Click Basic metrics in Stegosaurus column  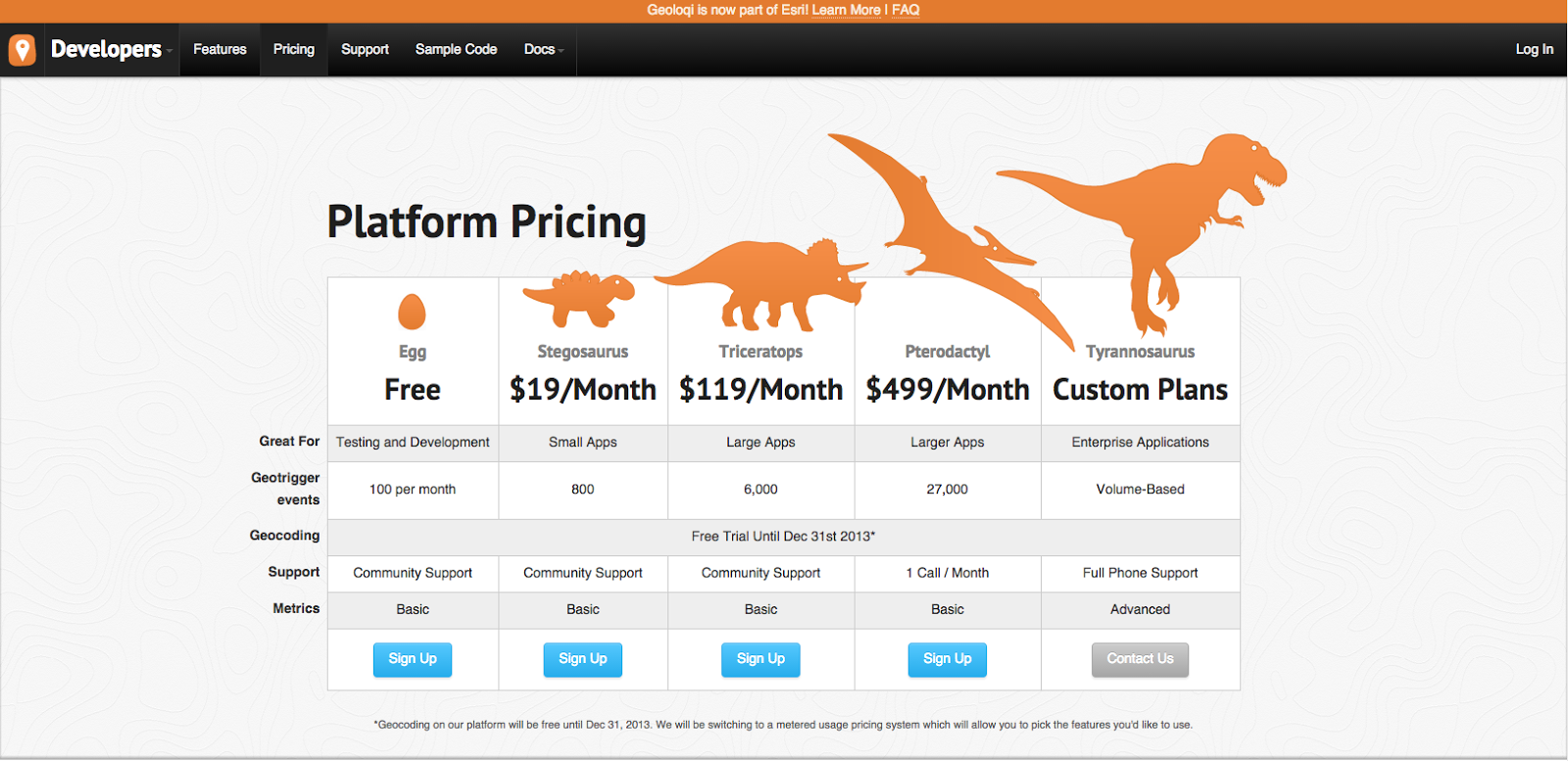(583, 609)
